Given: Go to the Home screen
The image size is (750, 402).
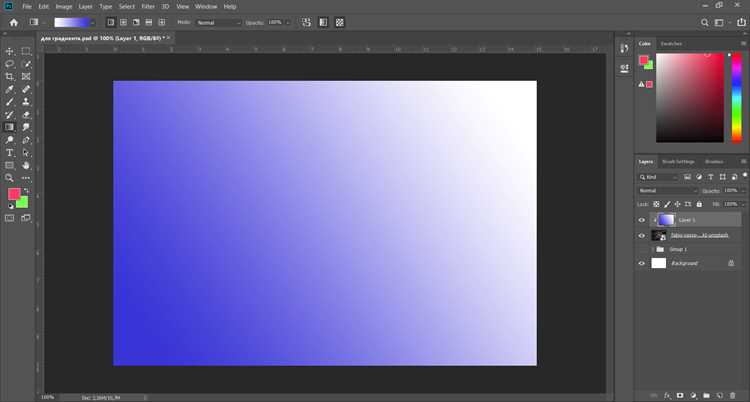Looking at the screenshot, I should 13,22.
